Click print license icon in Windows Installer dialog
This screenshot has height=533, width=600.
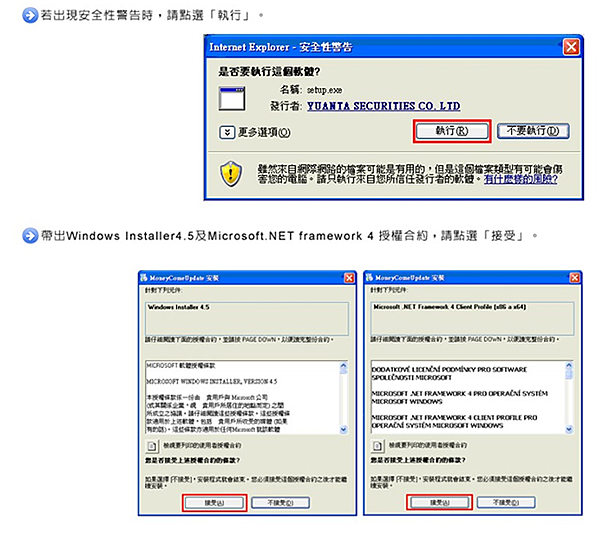152,446
